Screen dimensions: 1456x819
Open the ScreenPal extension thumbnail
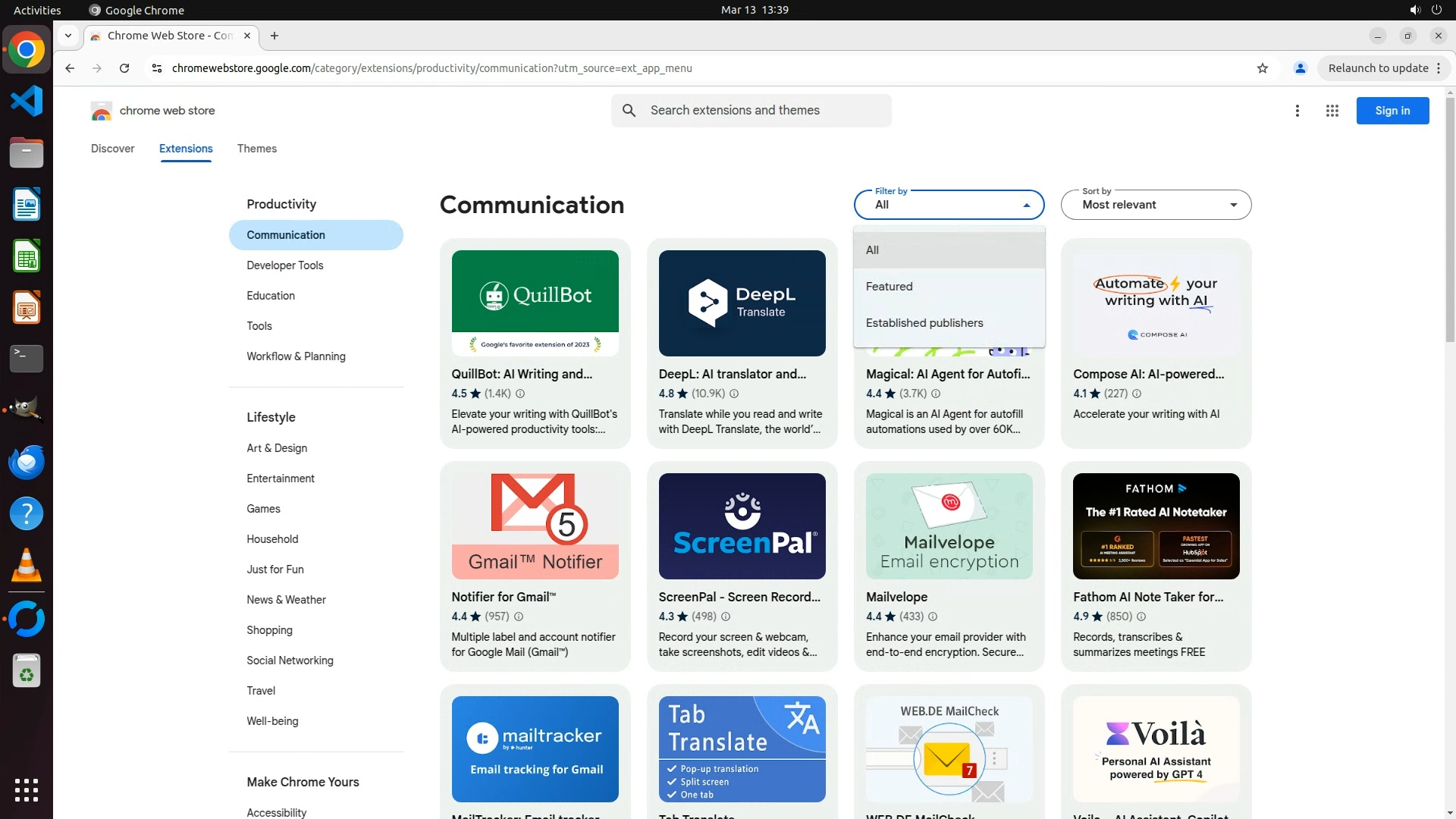point(742,526)
